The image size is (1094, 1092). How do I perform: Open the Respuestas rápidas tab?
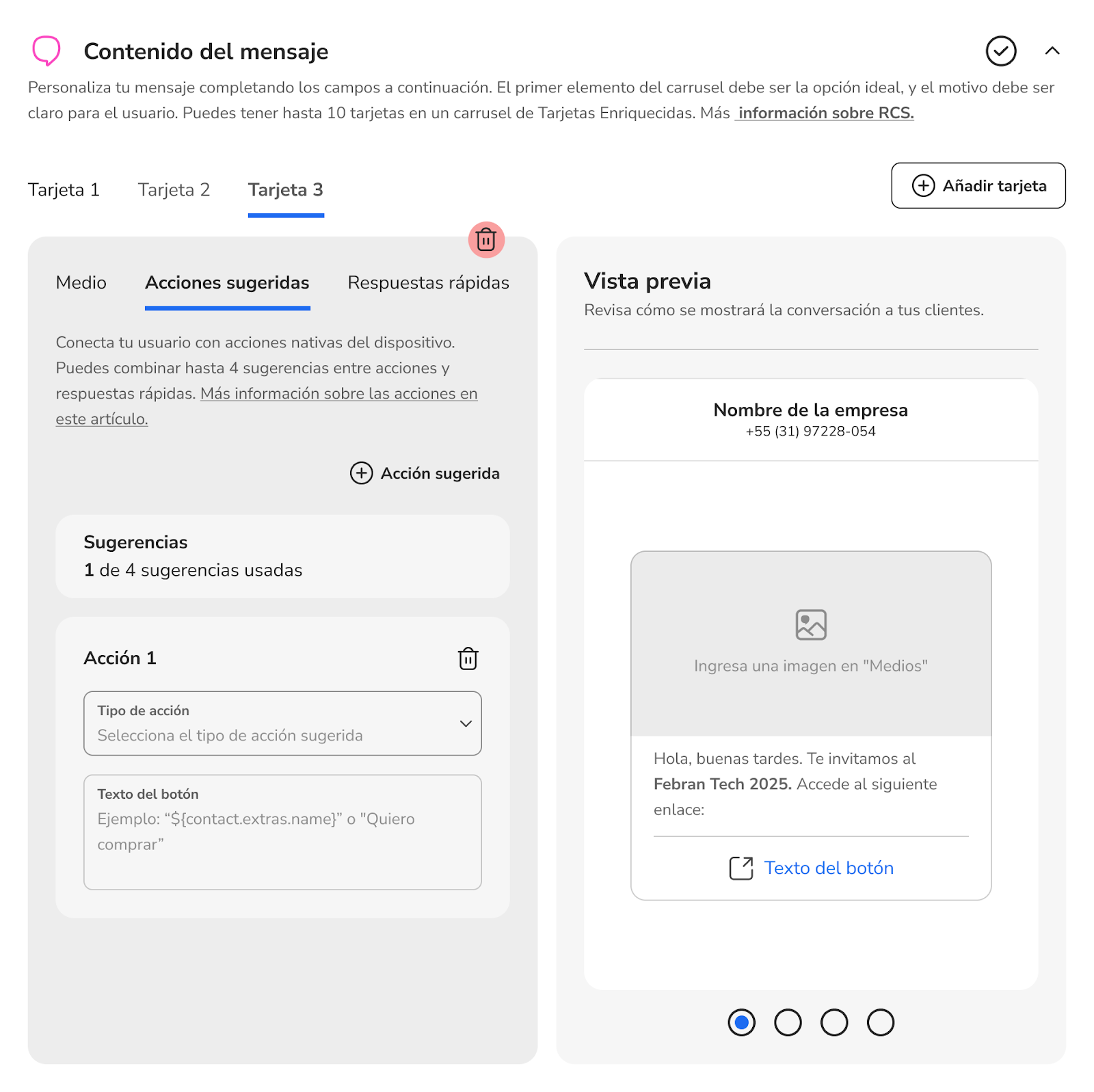coord(428,283)
